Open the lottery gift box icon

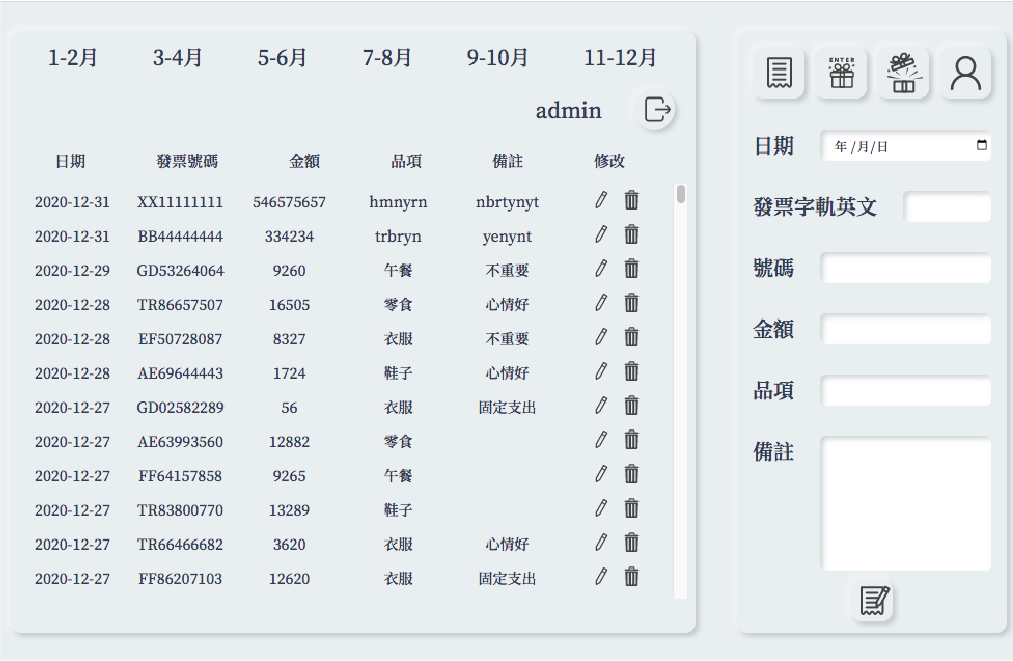click(x=903, y=73)
